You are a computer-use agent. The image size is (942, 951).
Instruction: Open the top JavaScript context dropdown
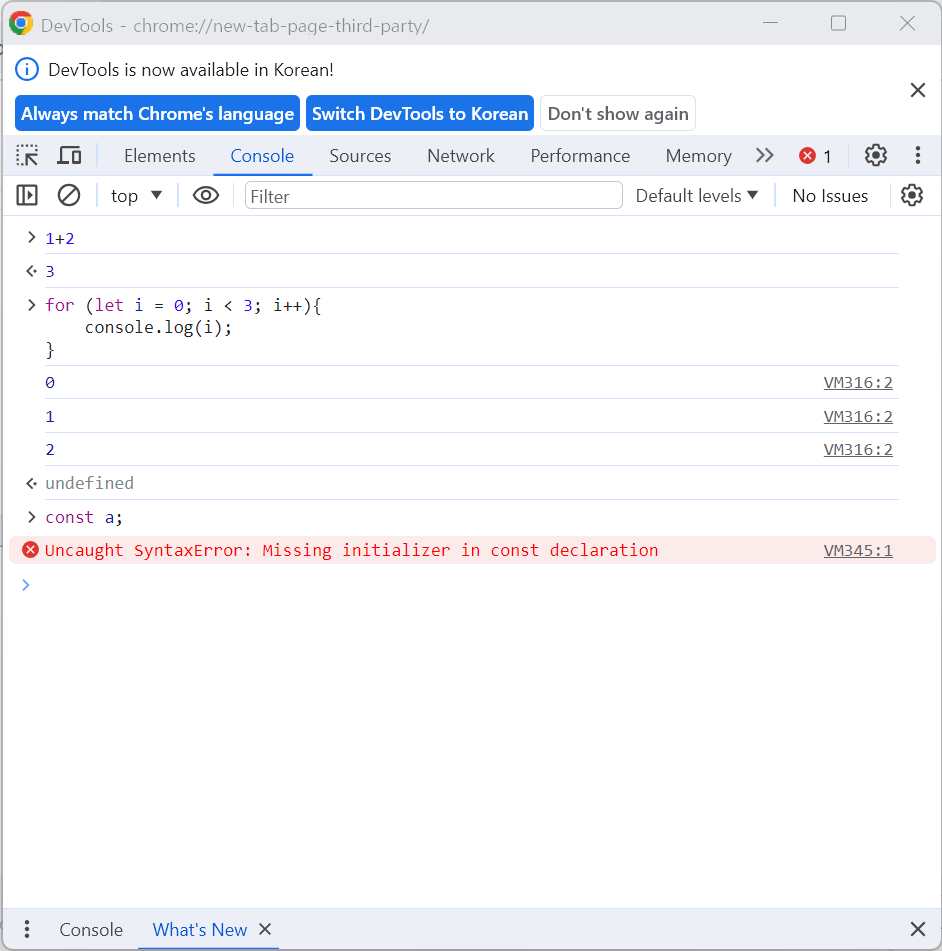tap(136, 195)
